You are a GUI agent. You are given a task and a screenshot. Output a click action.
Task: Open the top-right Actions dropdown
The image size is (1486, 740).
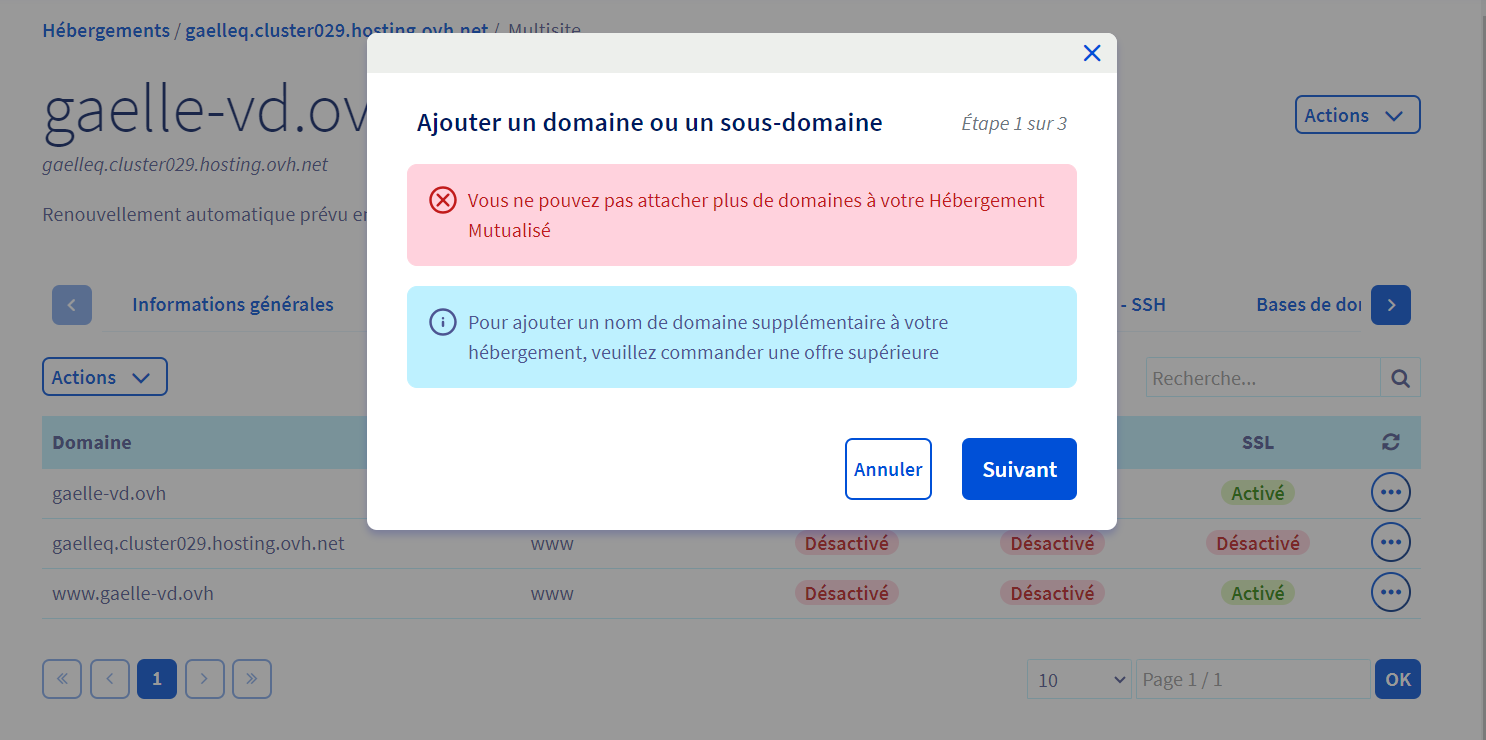(x=1356, y=115)
